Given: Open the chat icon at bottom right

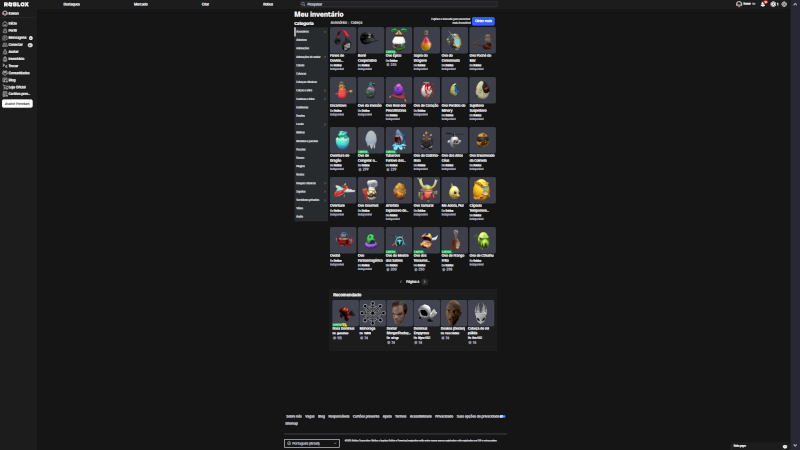Looking at the screenshot, I should coord(785,446).
